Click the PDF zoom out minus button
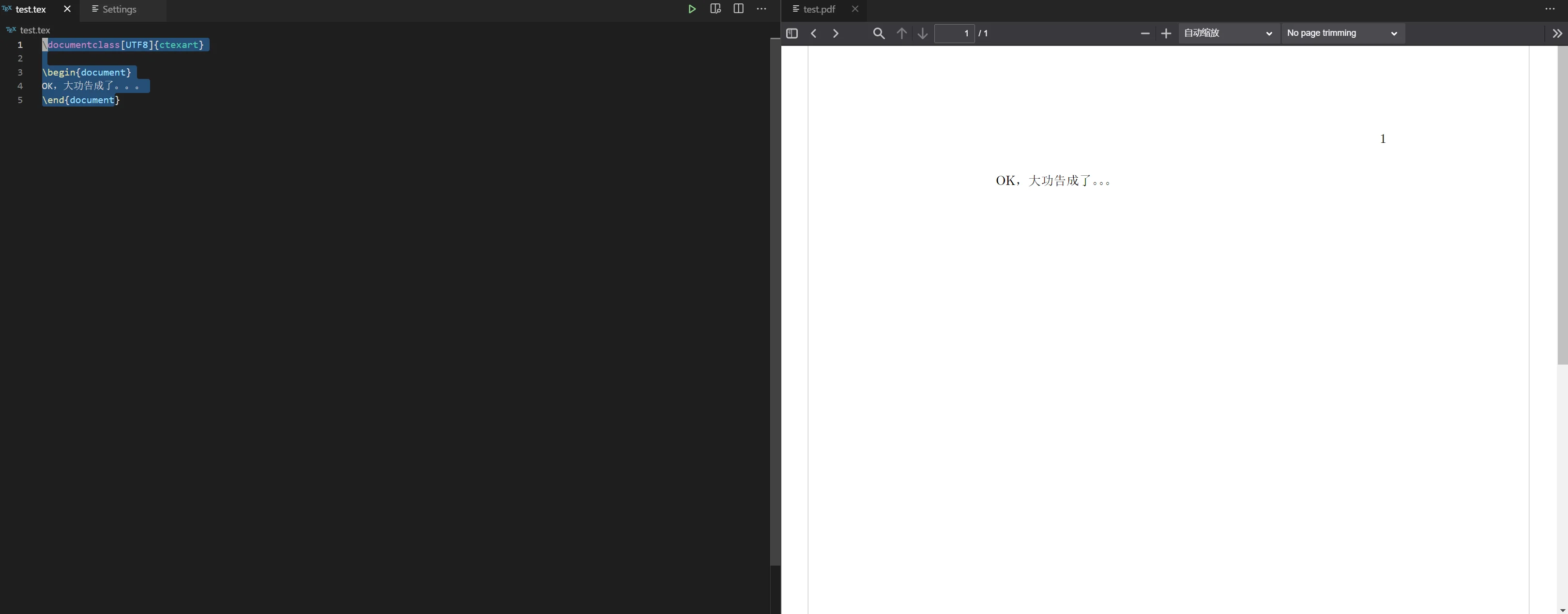 [x=1144, y=34]
